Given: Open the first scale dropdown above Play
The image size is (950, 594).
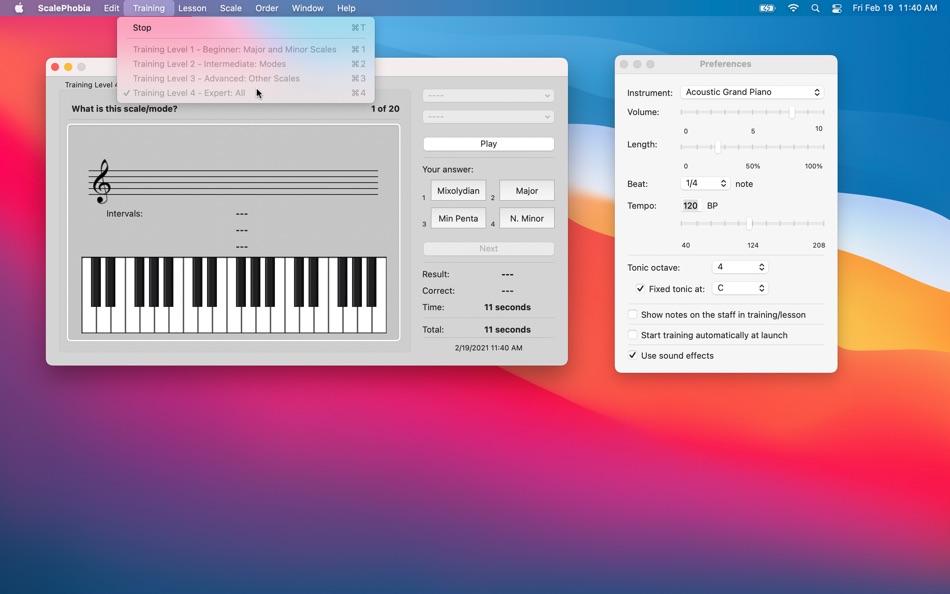Looking at the screenshot, I should (x=488, y=95).
